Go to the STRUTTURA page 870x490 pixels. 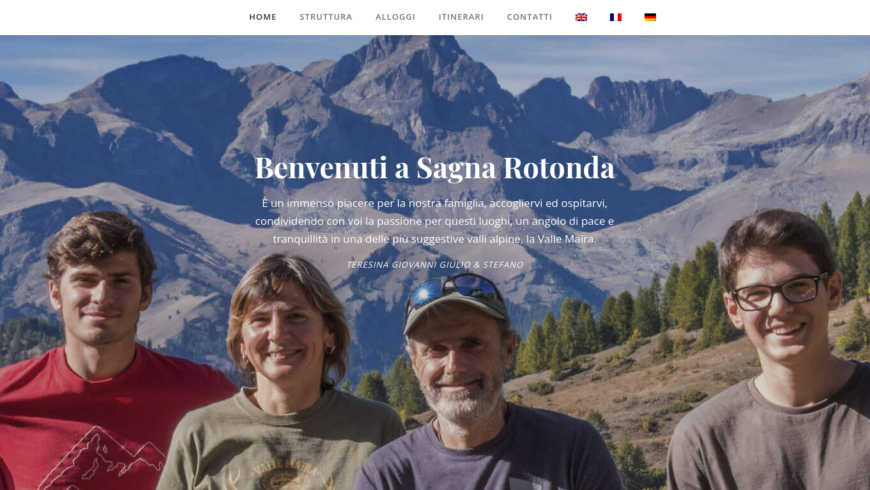(326, 17)
